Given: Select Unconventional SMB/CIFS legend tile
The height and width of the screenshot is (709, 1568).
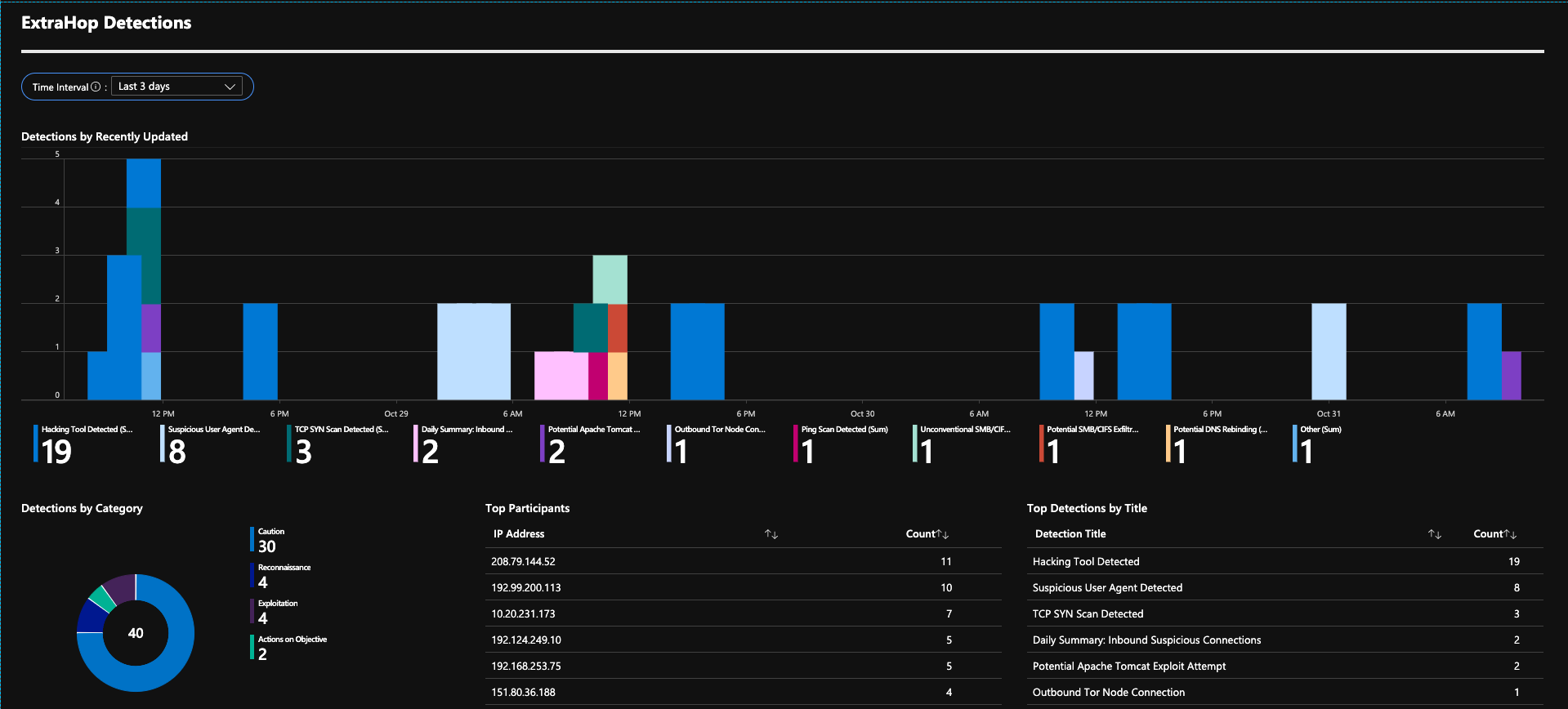Looking at the screenshot, I should tap(963, 444).
